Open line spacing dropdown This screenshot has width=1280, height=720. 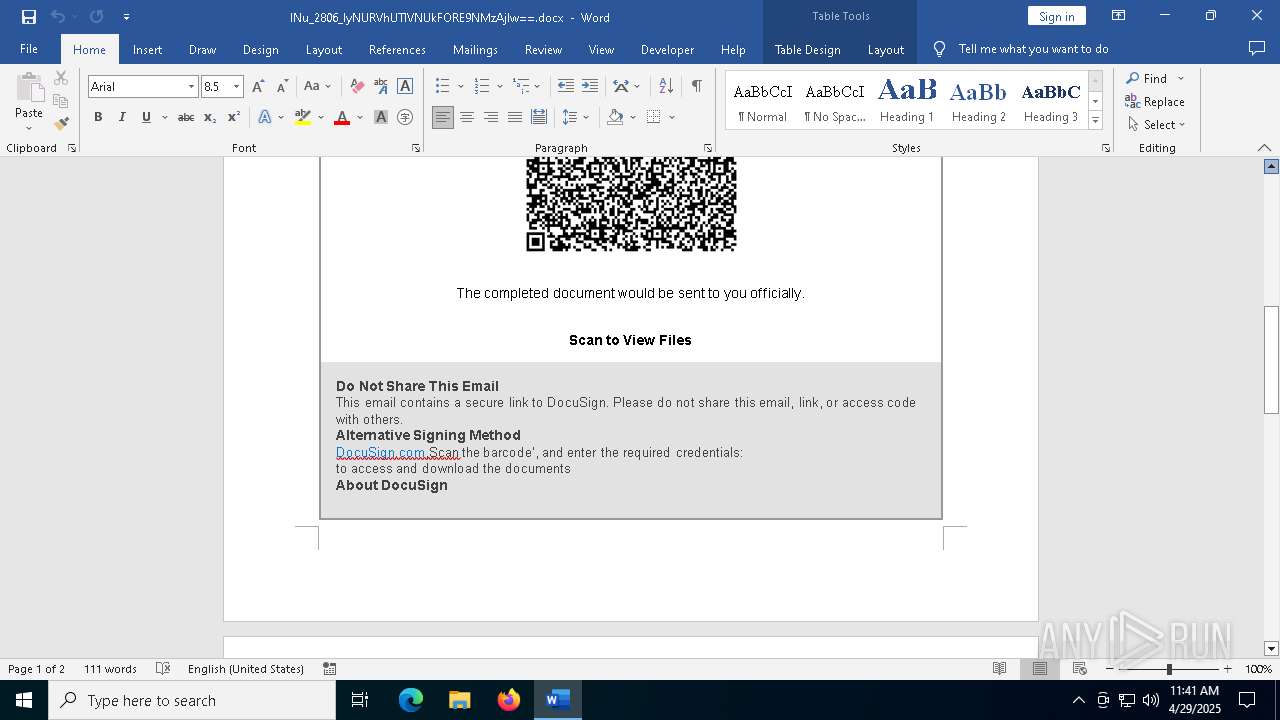tap(586, 117)
